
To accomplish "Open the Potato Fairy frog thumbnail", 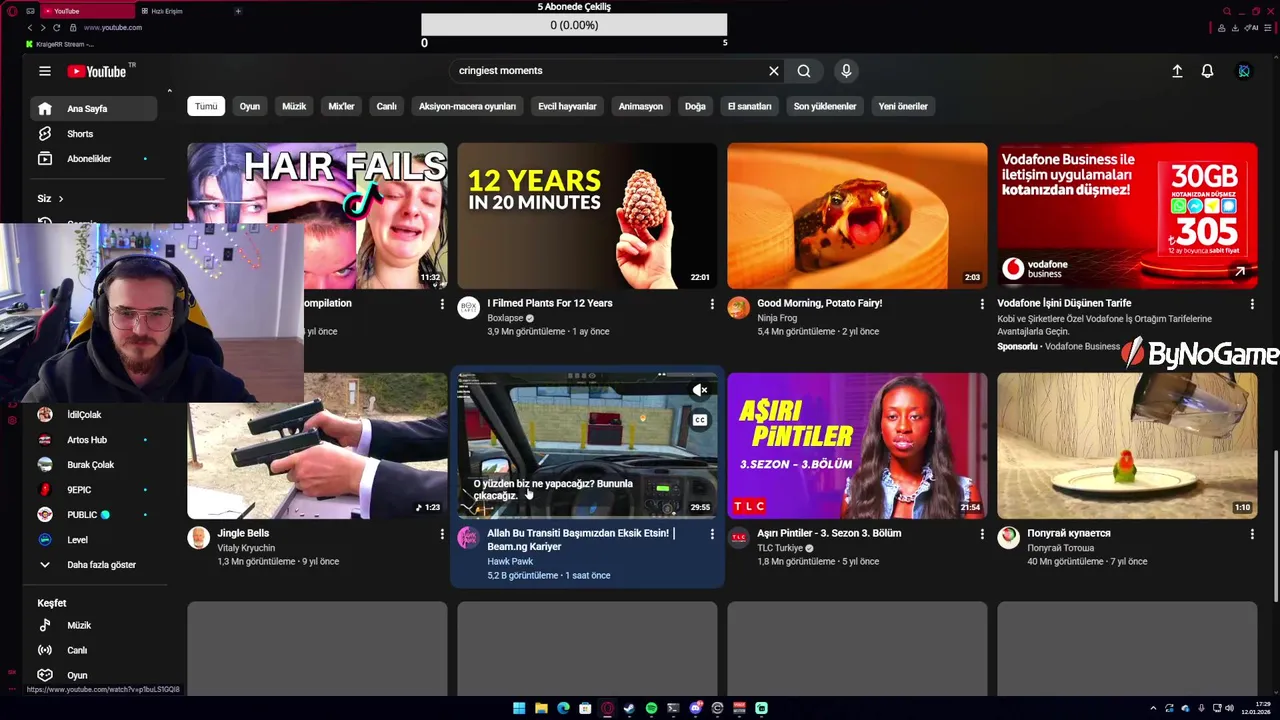I will (x=857, y=216).
